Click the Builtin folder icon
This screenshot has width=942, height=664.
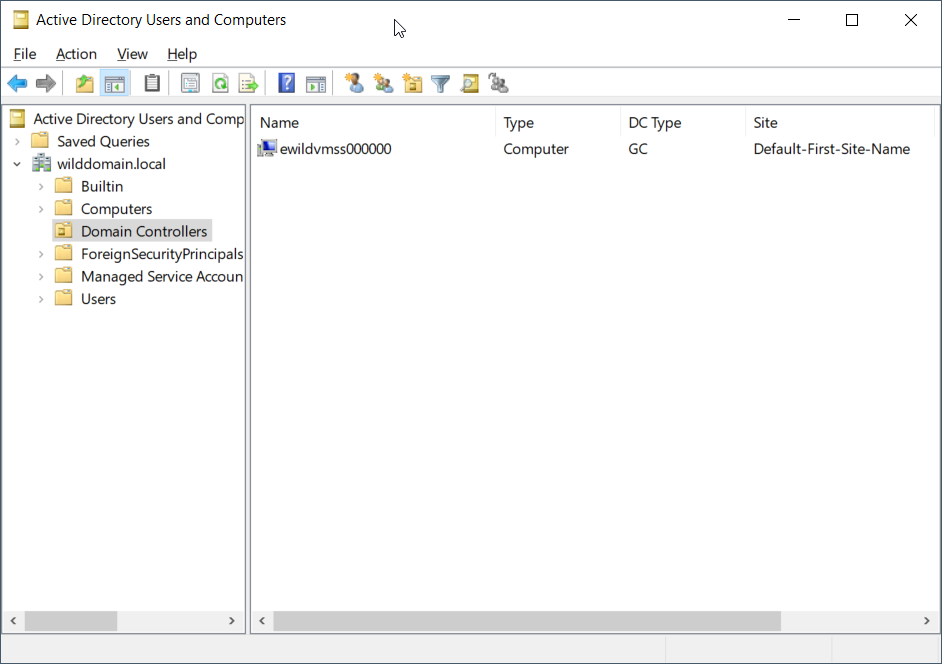tap(64, 186)
